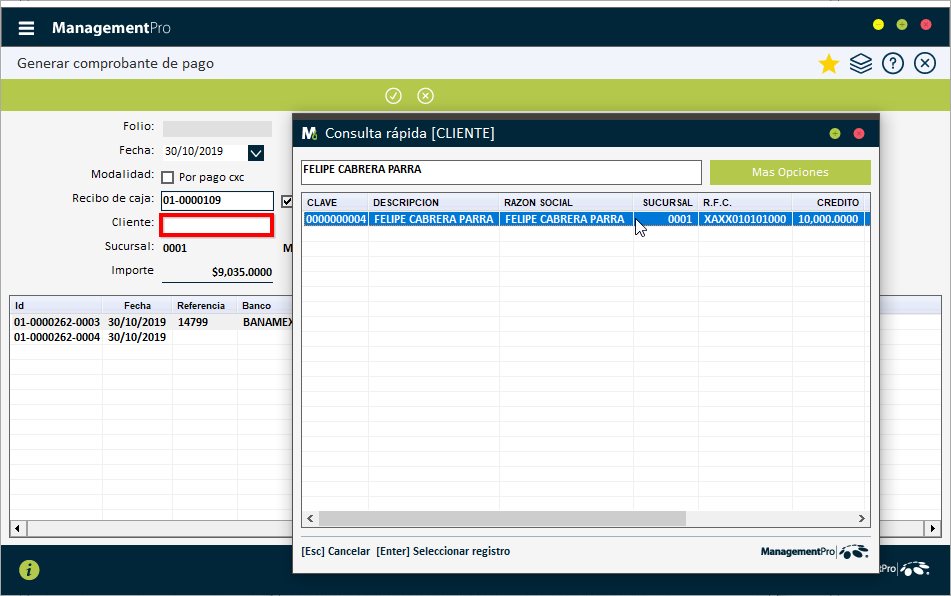Toggle checkbox beside Recibo de caja field
Screen dimensions: 951x596
(287, 201)
